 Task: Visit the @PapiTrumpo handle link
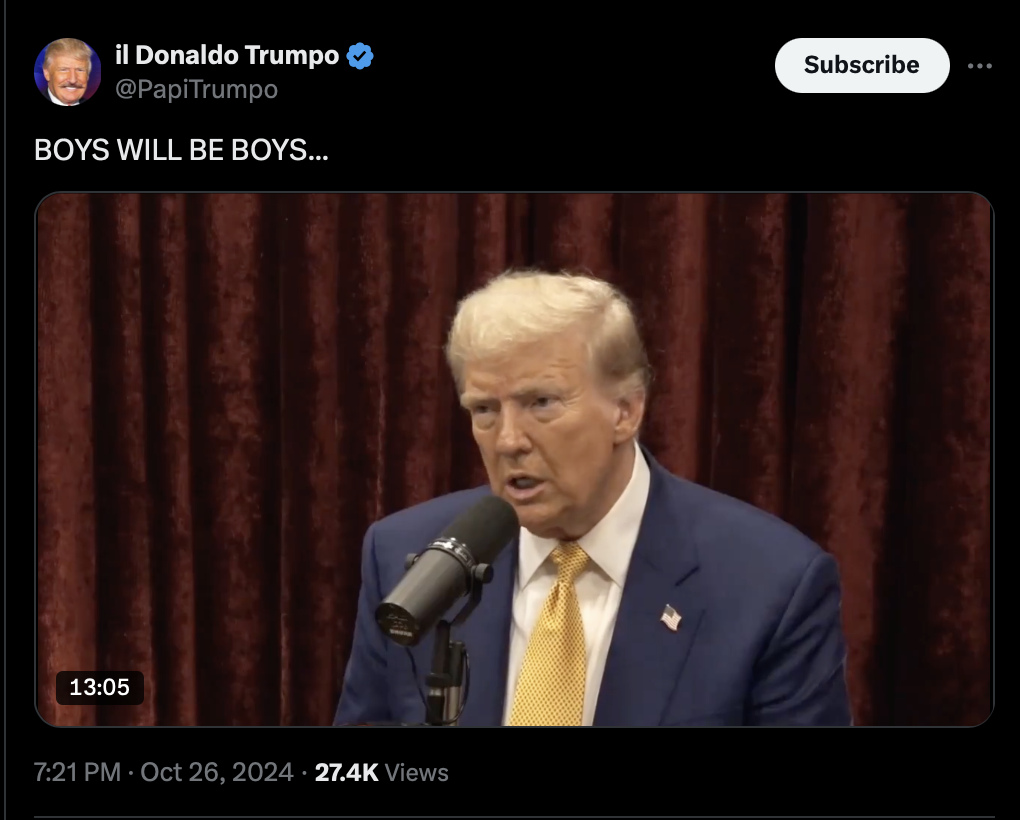pos(196,89)
